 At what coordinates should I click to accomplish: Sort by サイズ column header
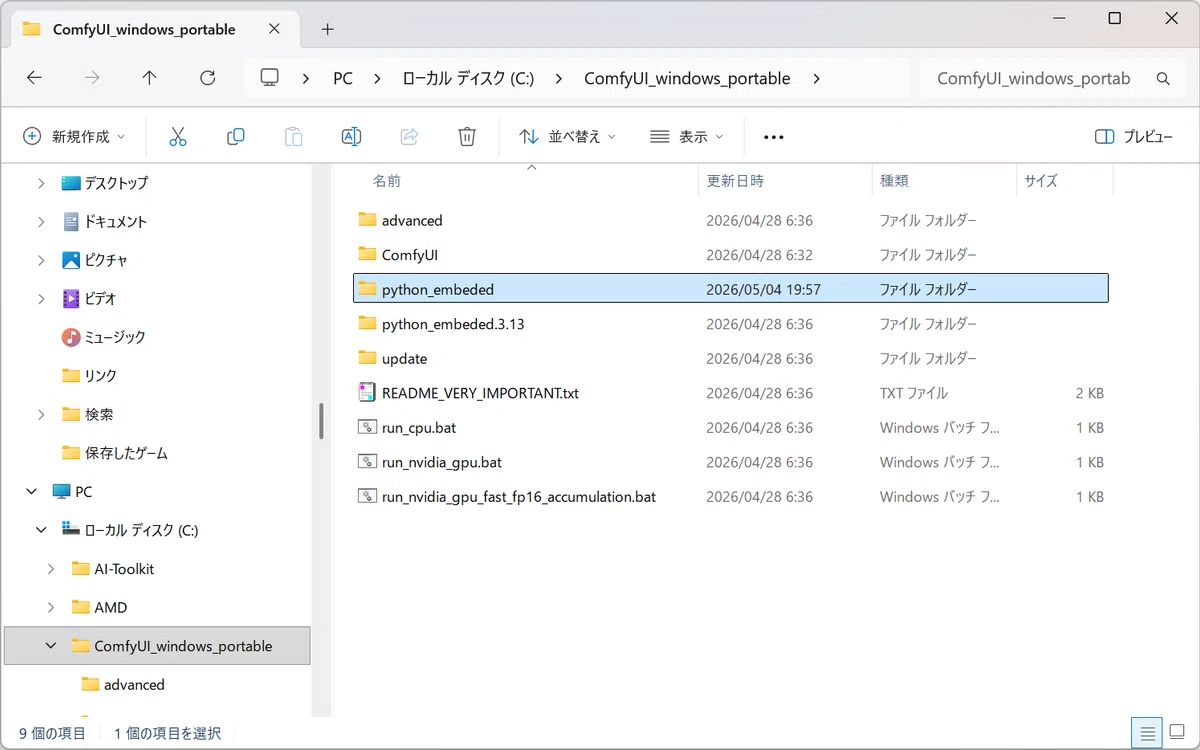tap(1040, 181)
